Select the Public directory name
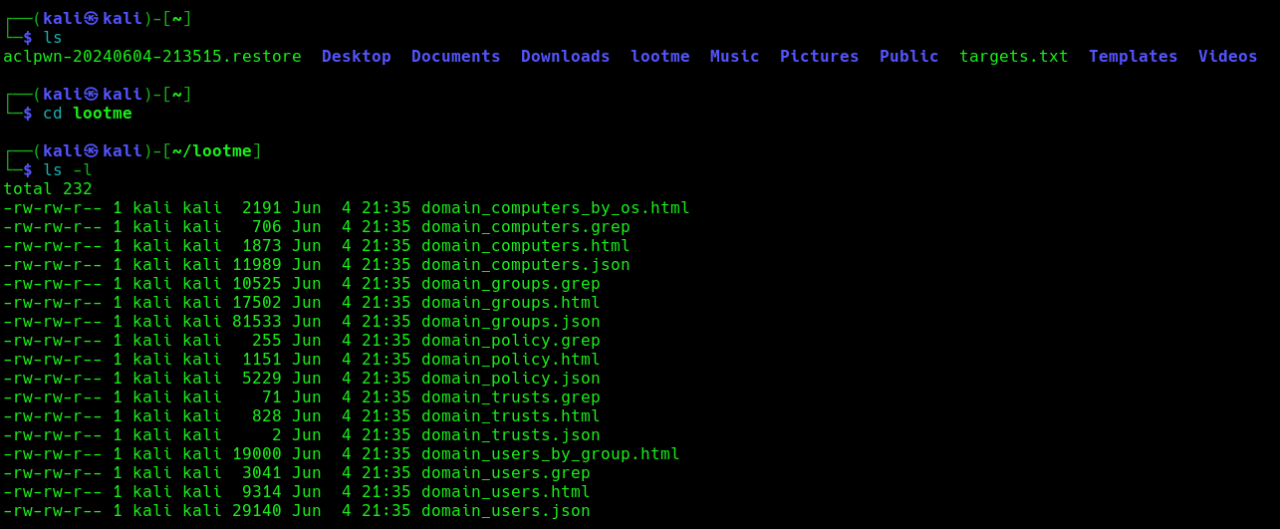1280x529 pixels. (x=909, y=56)
